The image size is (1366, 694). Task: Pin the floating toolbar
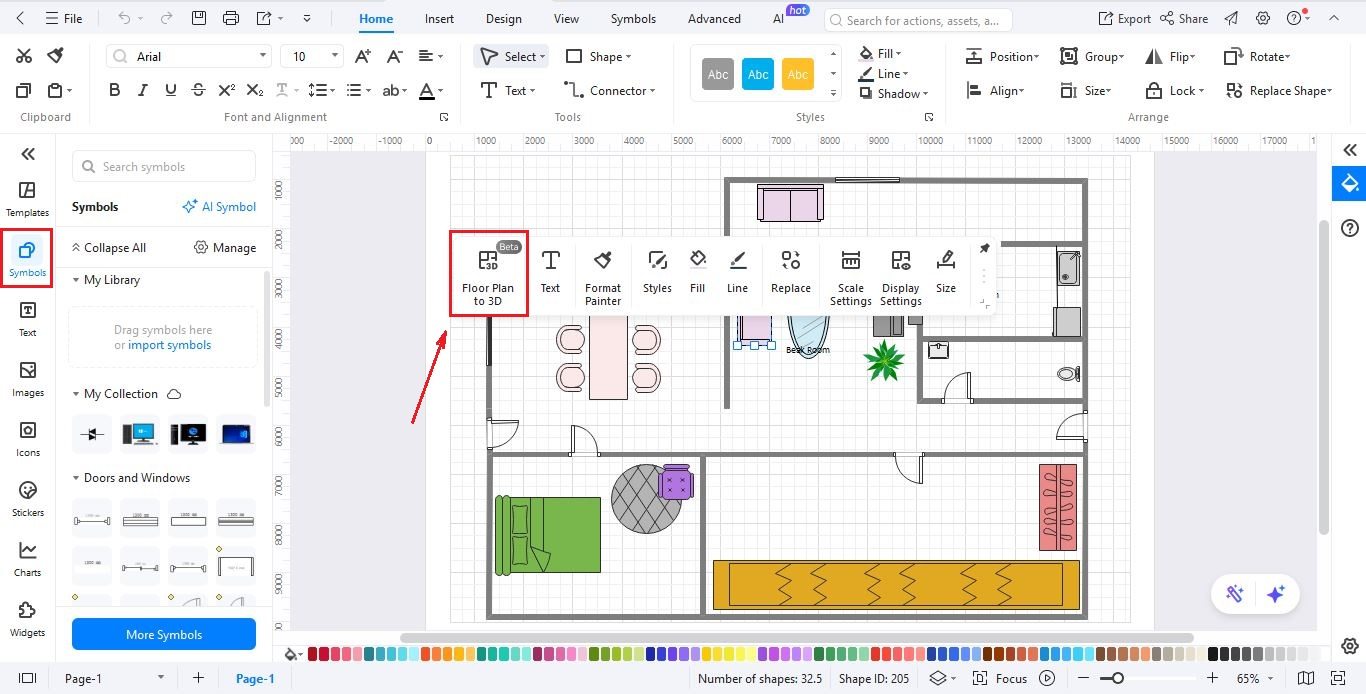984,248
